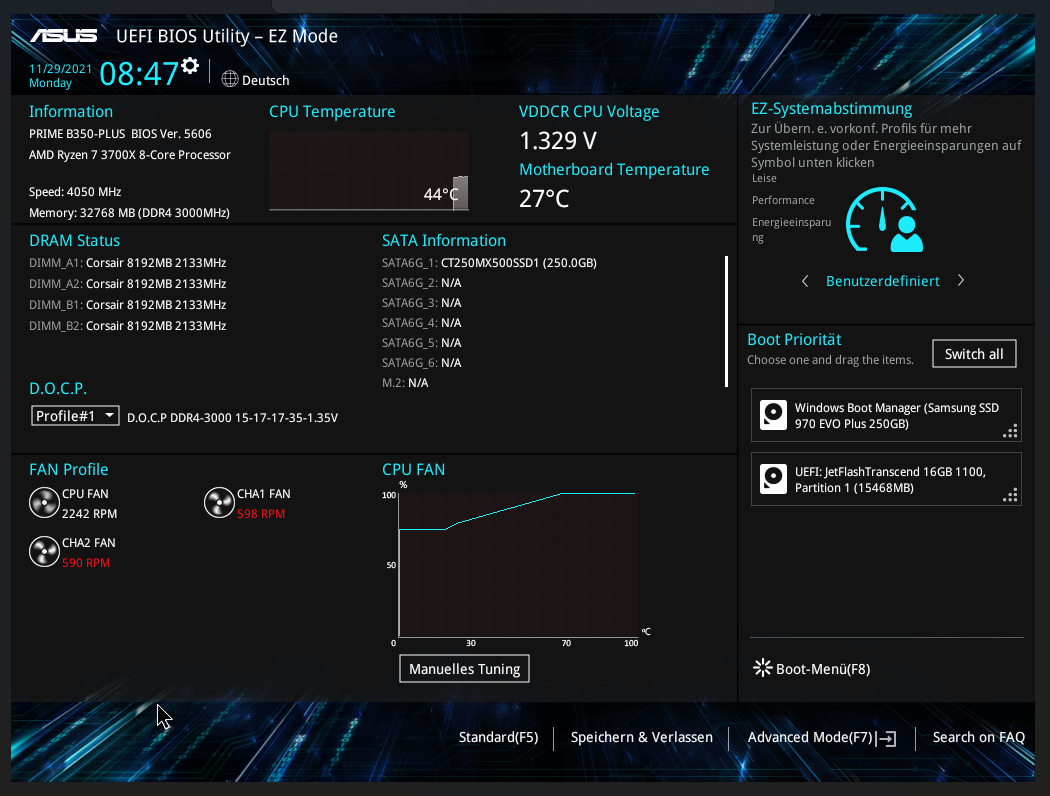Click CHA1 FAN 598 RPM reading
The height and width of the screenshot is (796, 1050).
point(261,513)
